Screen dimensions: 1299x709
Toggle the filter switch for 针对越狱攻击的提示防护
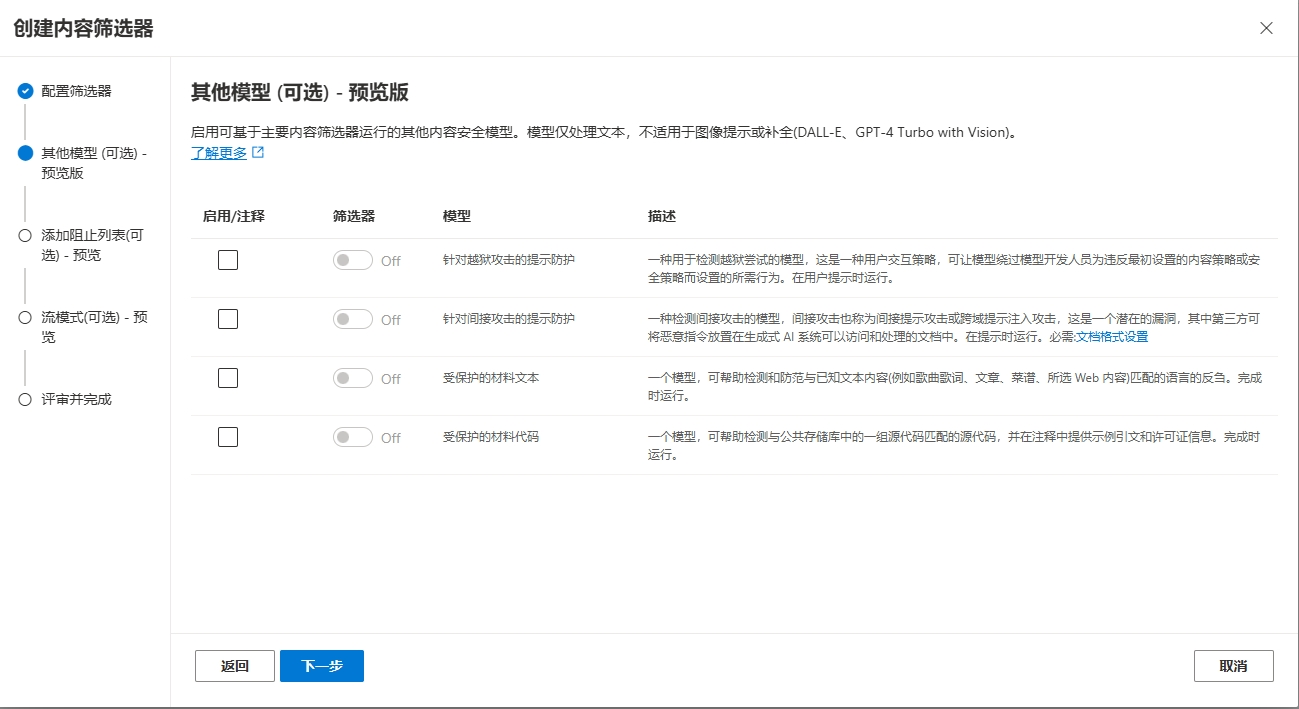coord(353,260)
